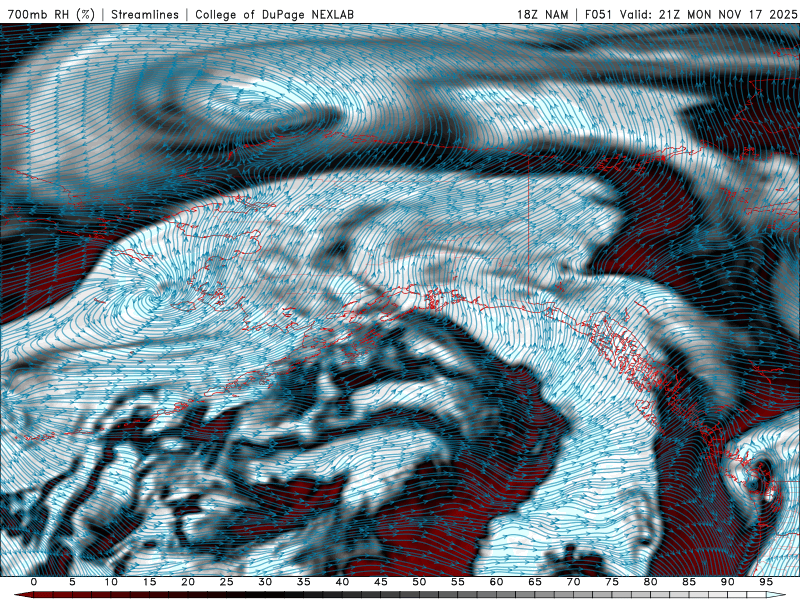
Task: Click the 'F051' forecast hour text
Action: tap(598, 14)
